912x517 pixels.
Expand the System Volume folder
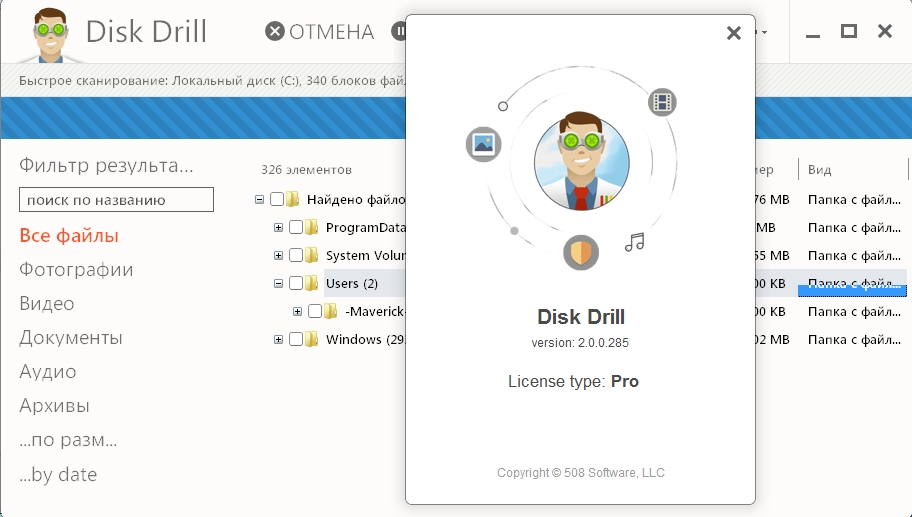click(278, 255)
